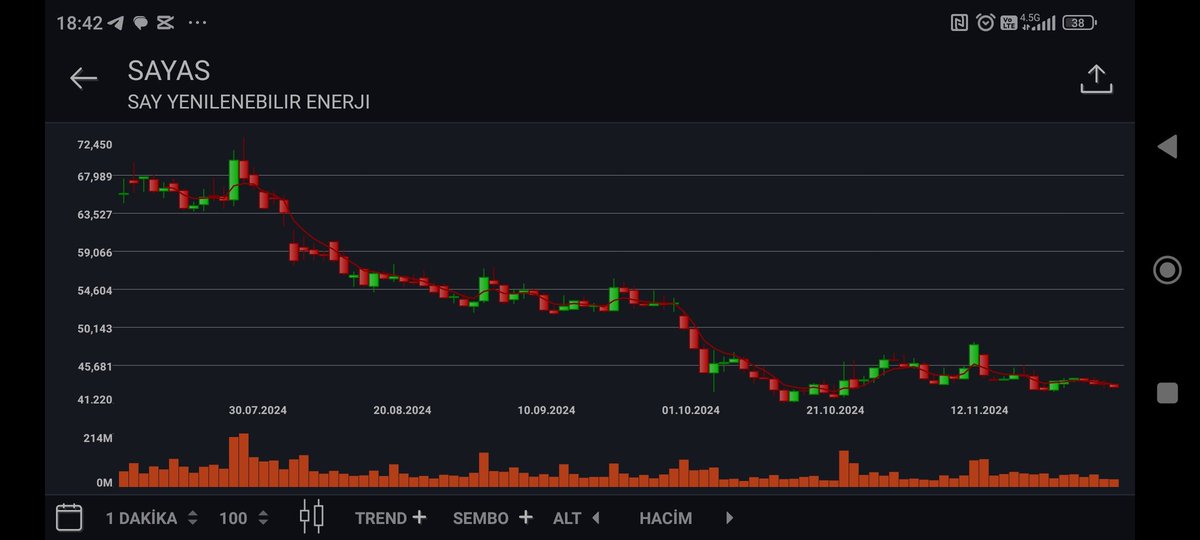
Task: Tap the 63,527 price axis label
Action: (x=95, y=215)
